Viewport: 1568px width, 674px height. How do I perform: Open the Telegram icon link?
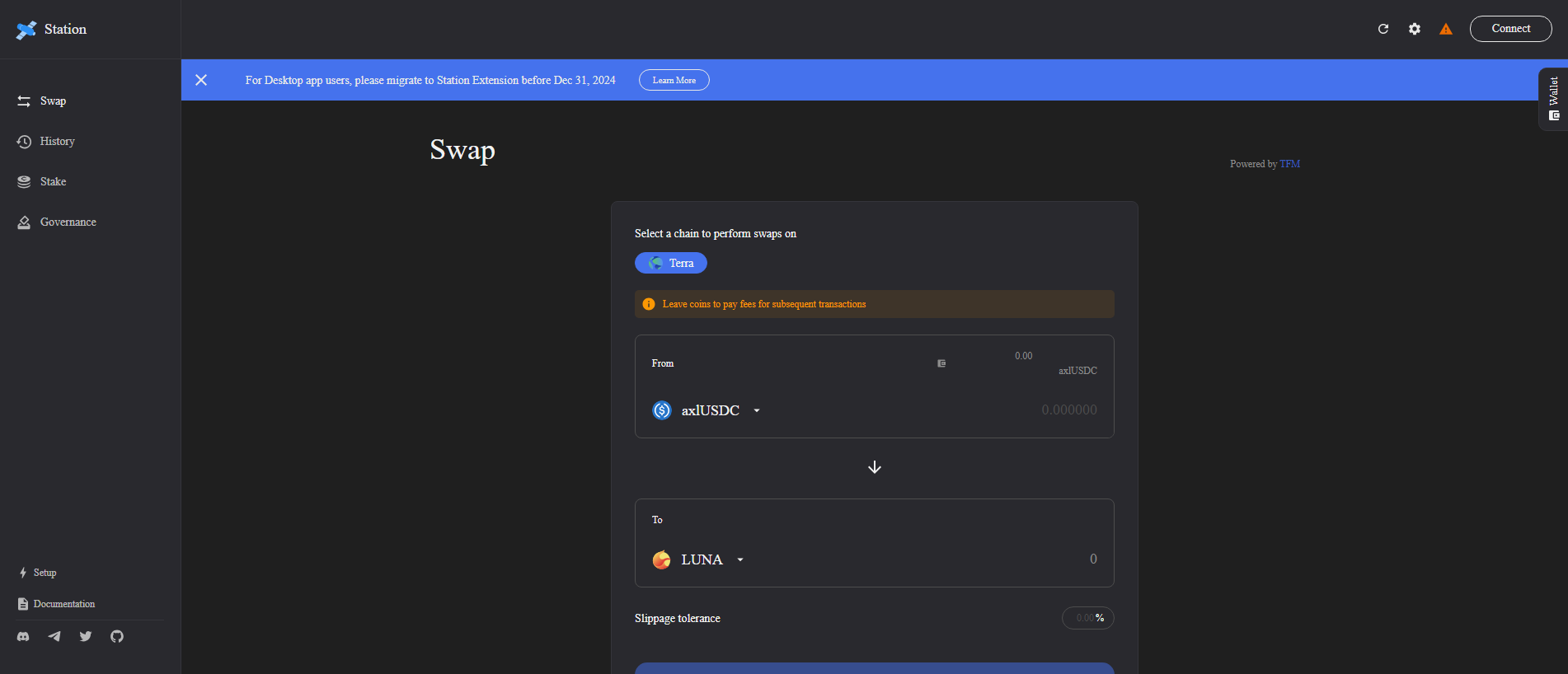click(x=54, y=636)
